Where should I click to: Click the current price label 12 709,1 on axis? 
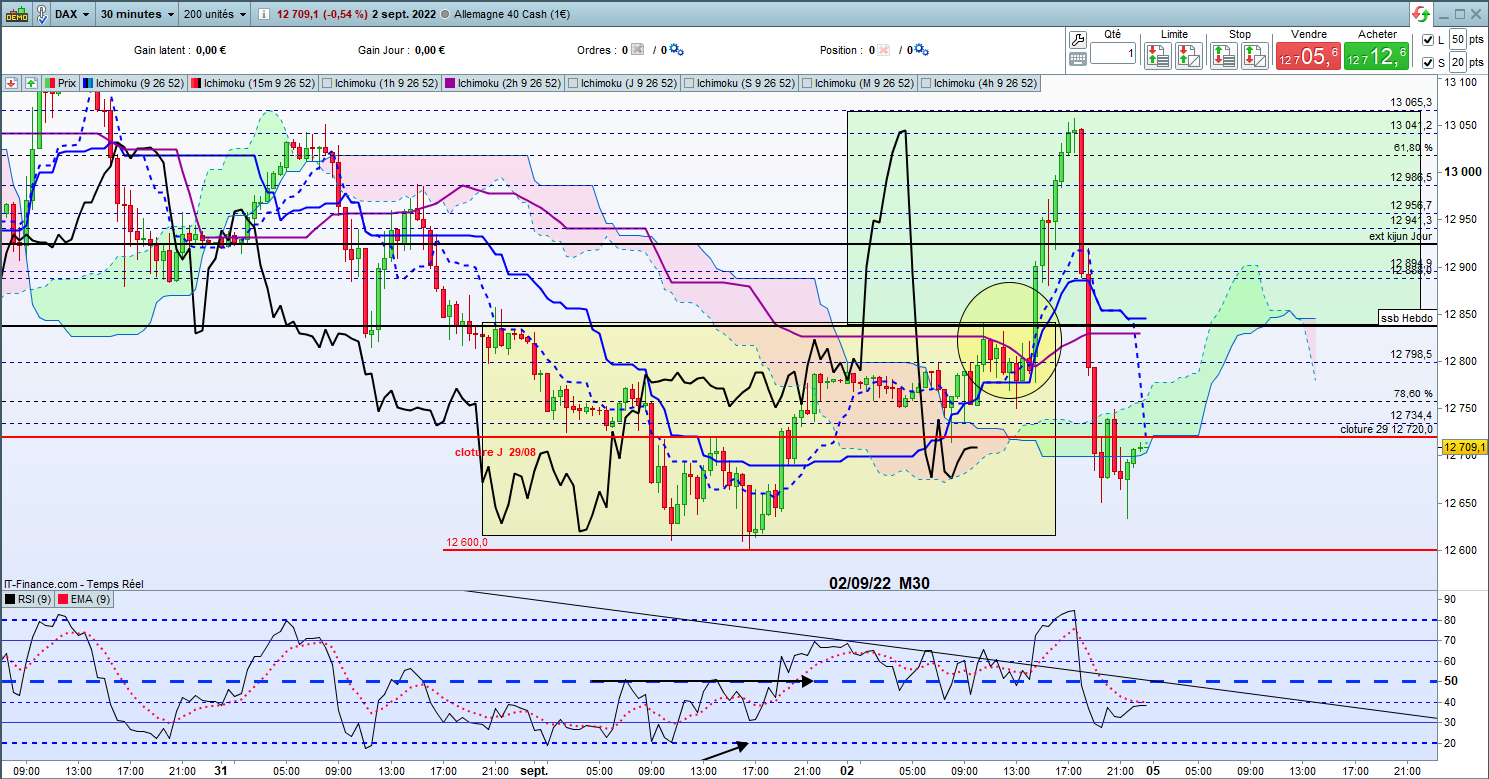pos(1465,447)
